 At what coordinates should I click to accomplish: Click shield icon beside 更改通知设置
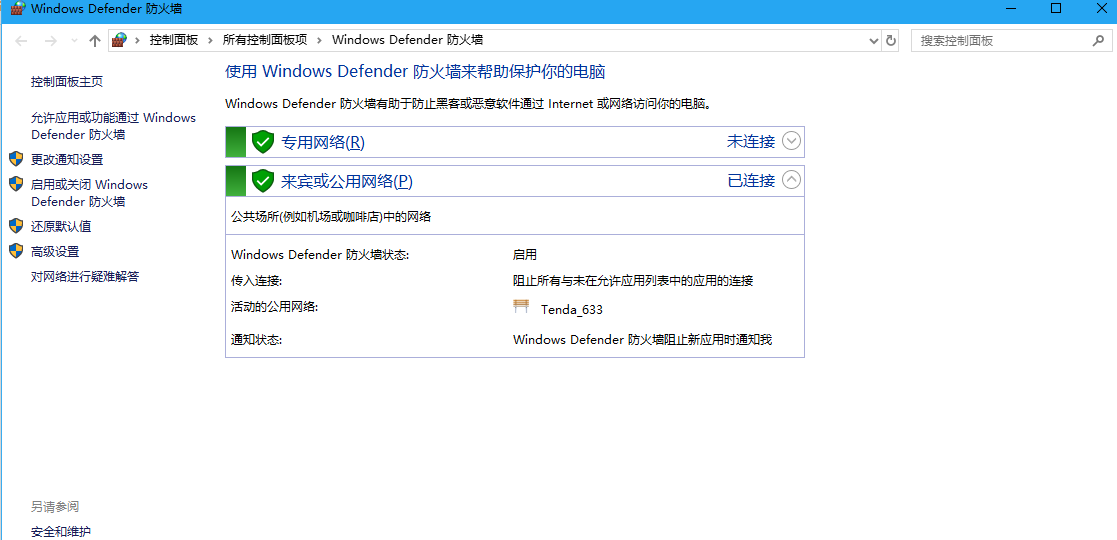tap(16, 158)
